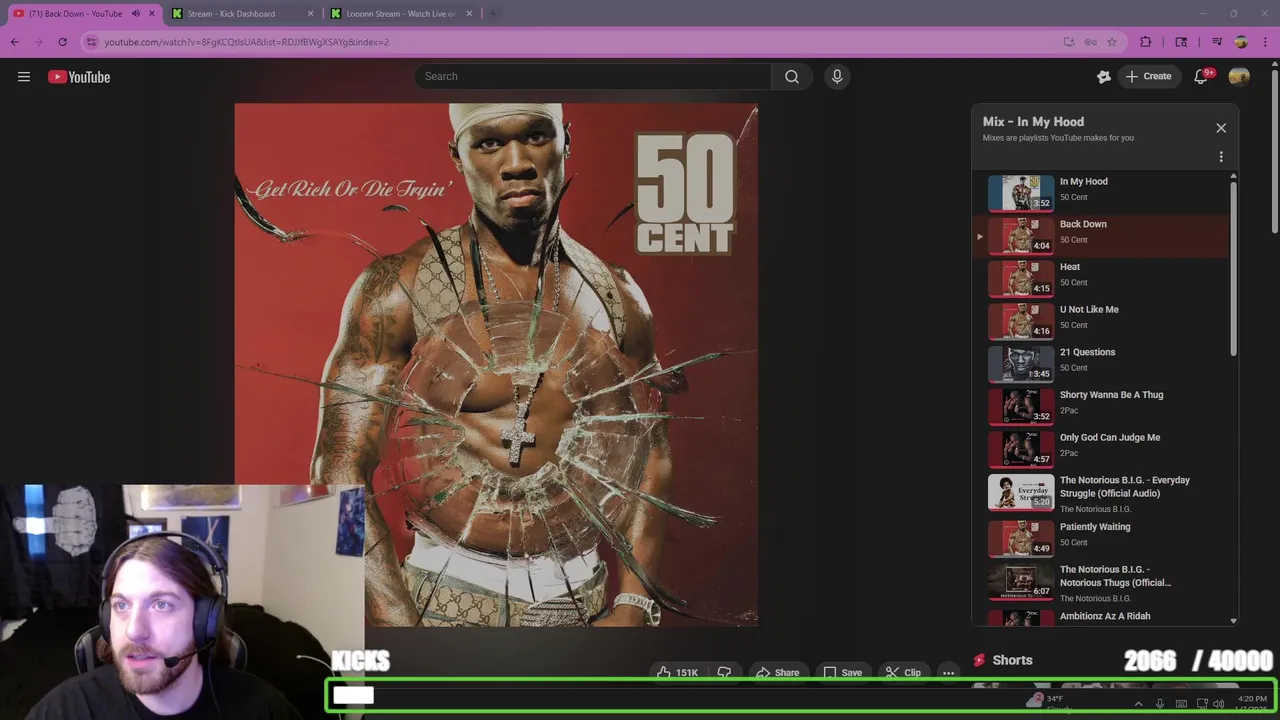Mute the YouTube tab via speaker icon
Screen dimensions: 1280x720
point(136,14)
